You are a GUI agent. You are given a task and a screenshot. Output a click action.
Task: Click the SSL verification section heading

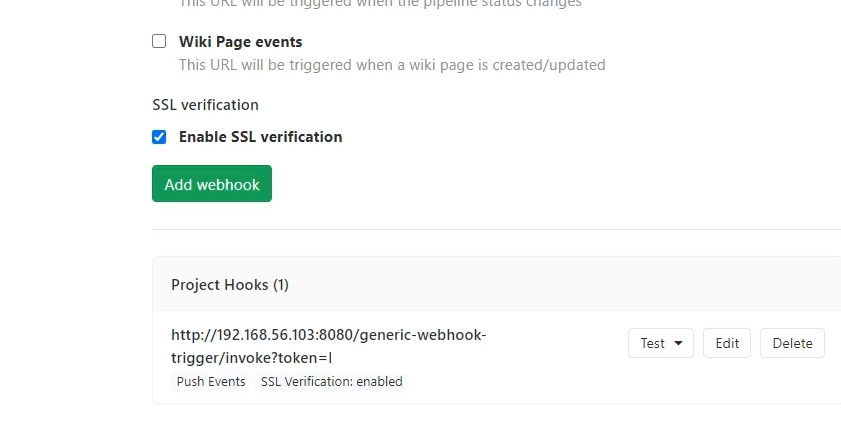coord(205,105)
